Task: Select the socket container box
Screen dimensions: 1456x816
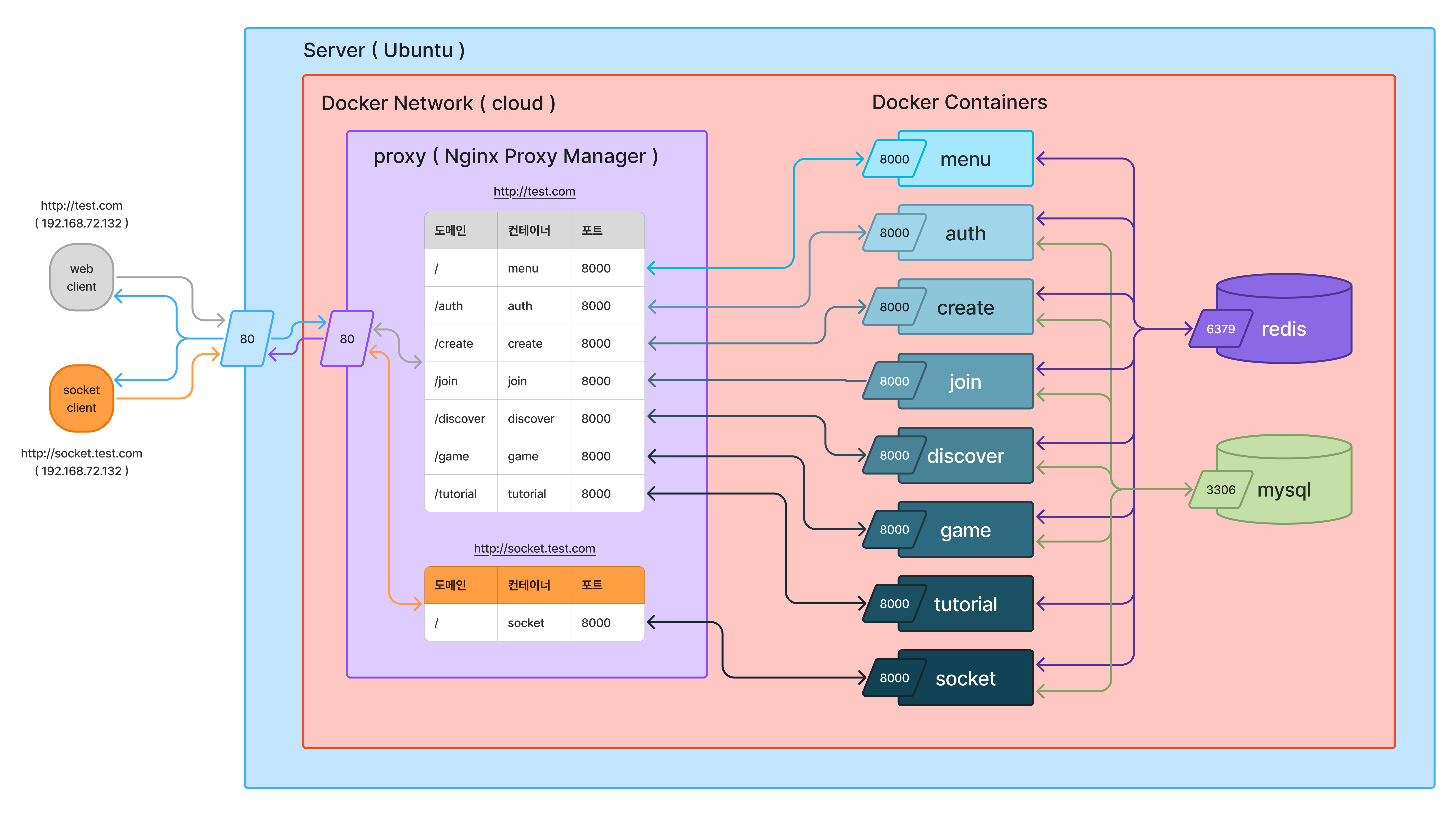Action: 965,678
